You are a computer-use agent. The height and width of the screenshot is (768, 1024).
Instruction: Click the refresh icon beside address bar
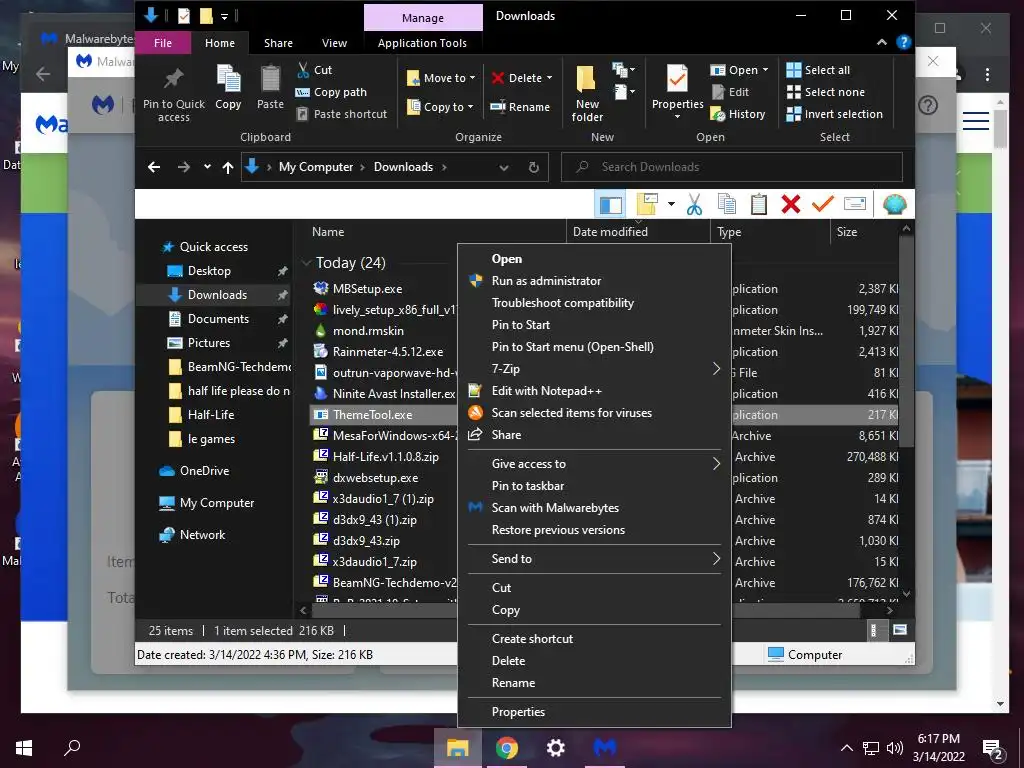click(534, 167)
